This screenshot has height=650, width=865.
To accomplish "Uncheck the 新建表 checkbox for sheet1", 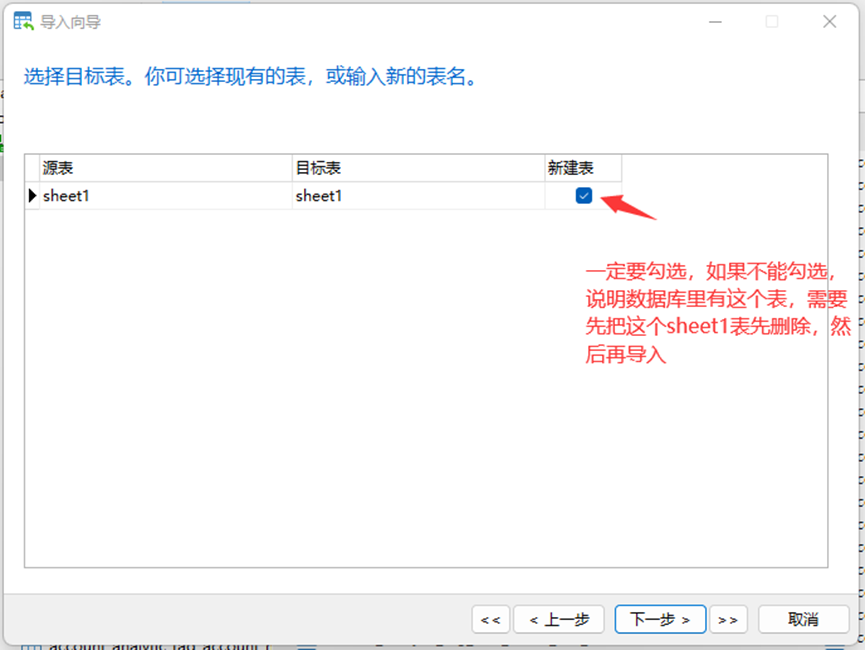I will coord(584,196).
